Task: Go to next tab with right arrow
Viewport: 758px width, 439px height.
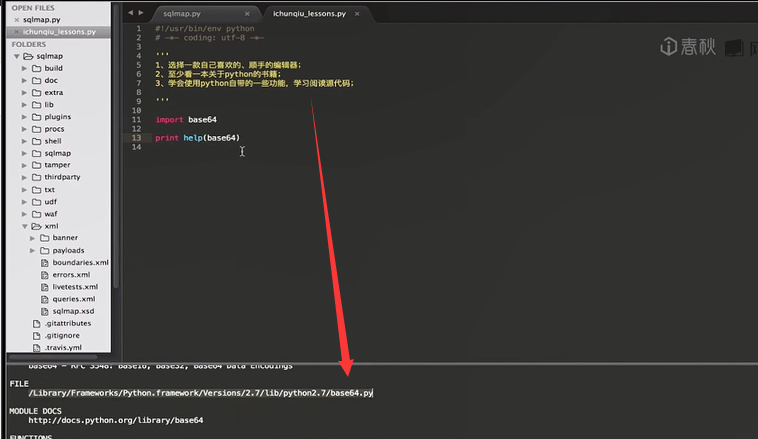Action: click(141, 13)
